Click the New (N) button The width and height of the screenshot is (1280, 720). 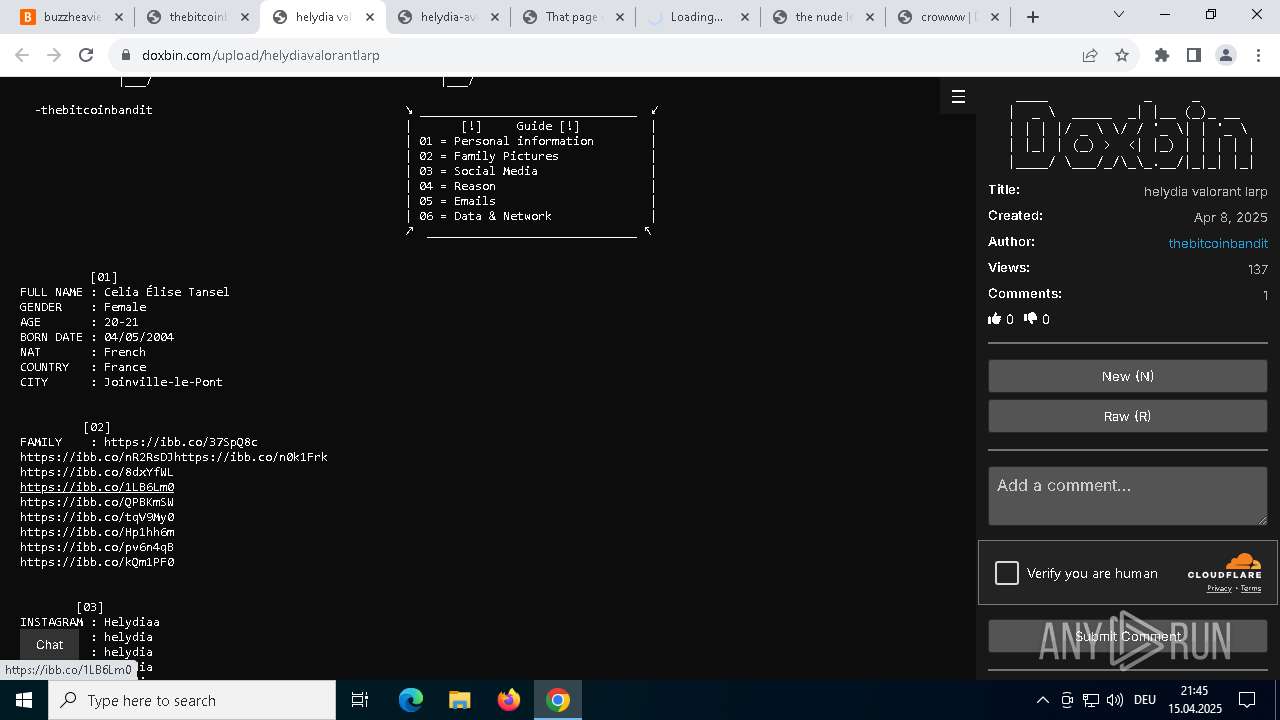coord(1128,376)
